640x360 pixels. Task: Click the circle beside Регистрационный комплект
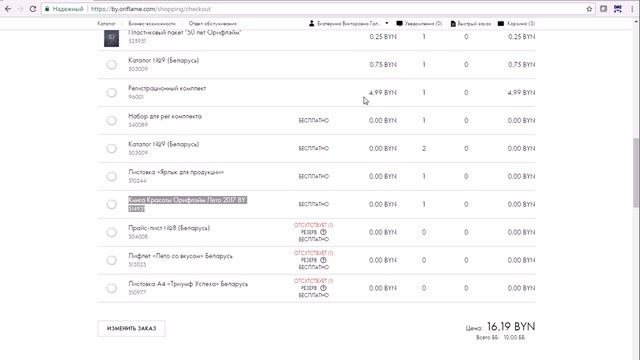click(111, 93)
